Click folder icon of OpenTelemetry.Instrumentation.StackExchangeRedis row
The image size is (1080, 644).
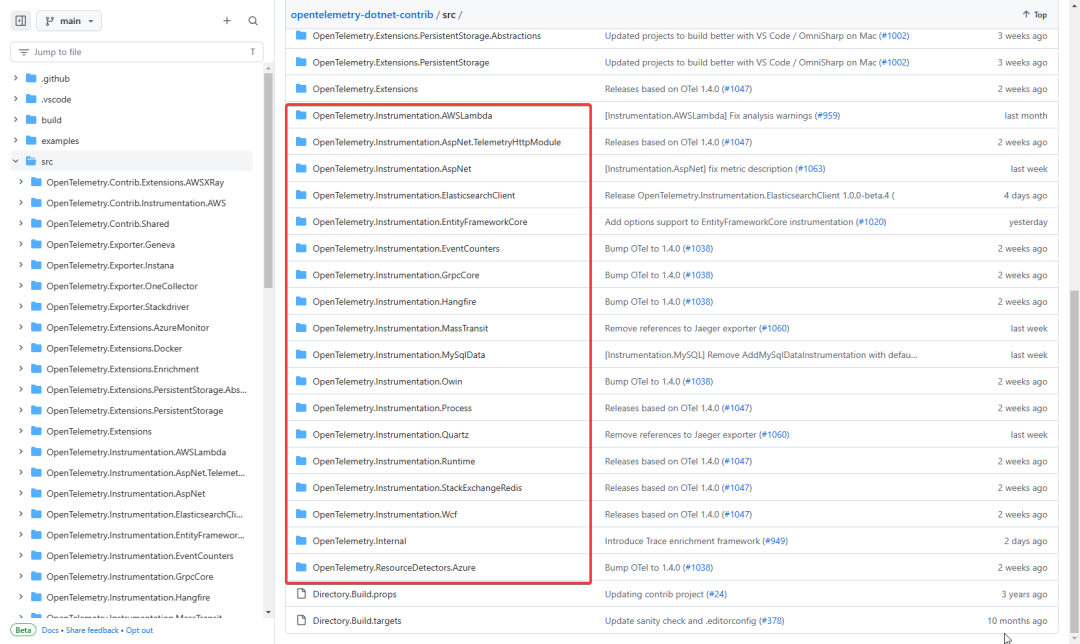point(301,488)
